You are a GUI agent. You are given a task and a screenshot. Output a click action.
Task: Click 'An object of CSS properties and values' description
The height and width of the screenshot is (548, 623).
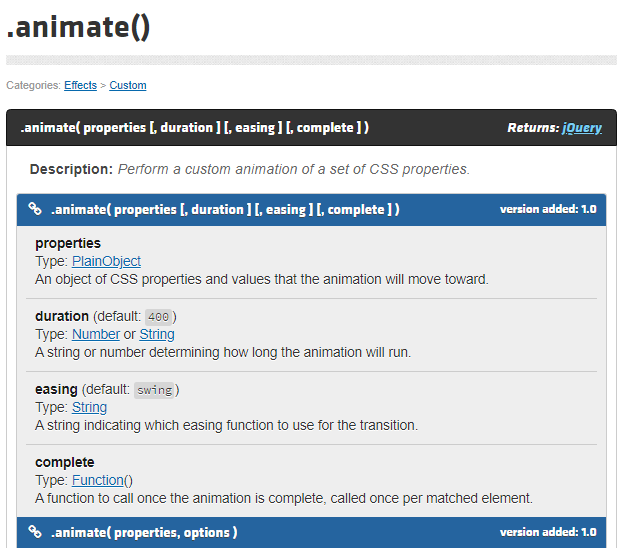tap(262, 279)
